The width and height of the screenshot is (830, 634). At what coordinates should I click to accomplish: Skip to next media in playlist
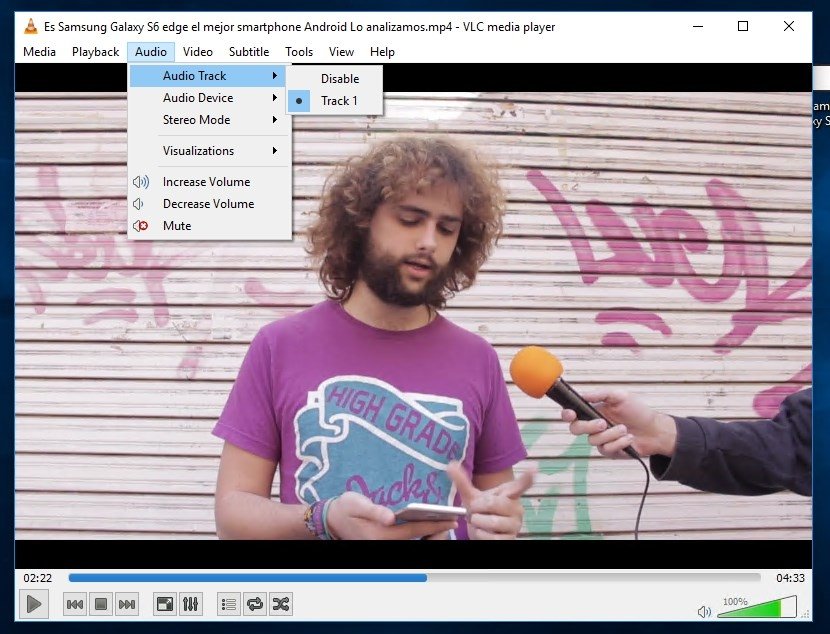click(127, 604)
